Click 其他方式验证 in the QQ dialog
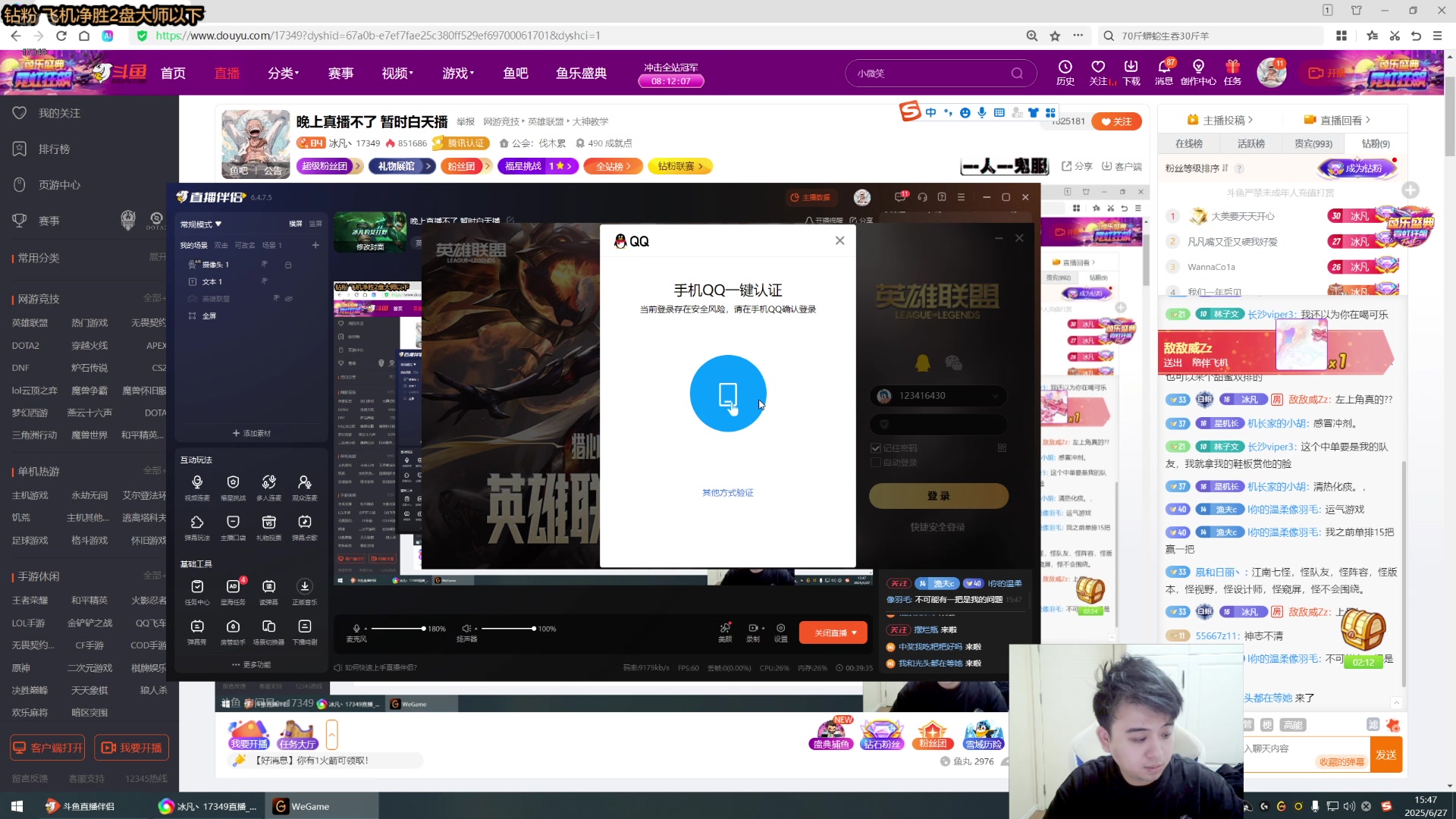Screen dimensions: 1456x819 tap(727, 493)
